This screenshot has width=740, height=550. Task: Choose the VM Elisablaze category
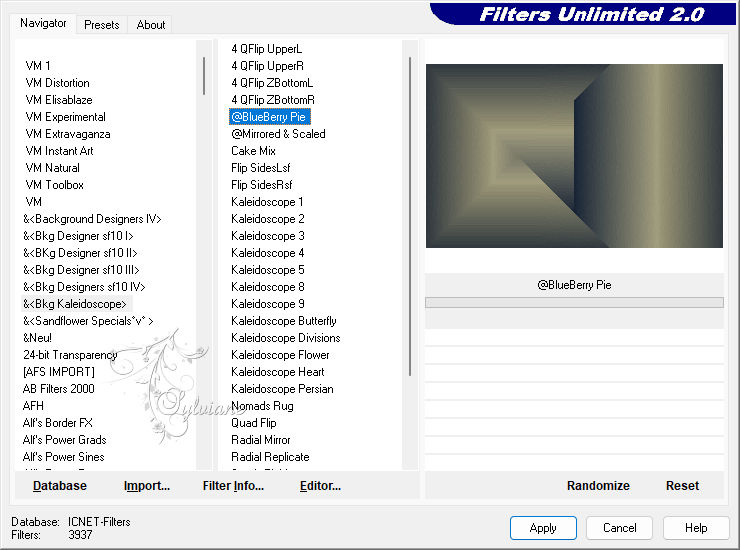[x=59, y=100]
